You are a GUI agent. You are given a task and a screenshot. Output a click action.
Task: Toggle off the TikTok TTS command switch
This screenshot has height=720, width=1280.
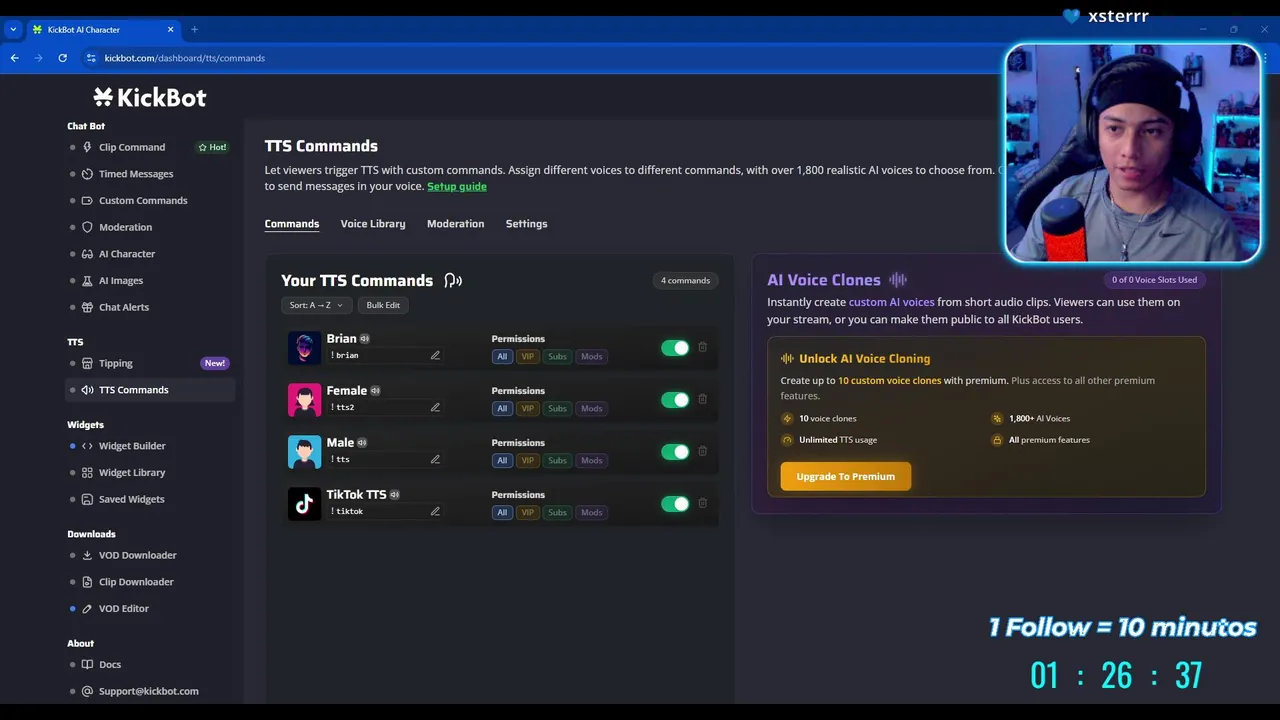[675, 504]
